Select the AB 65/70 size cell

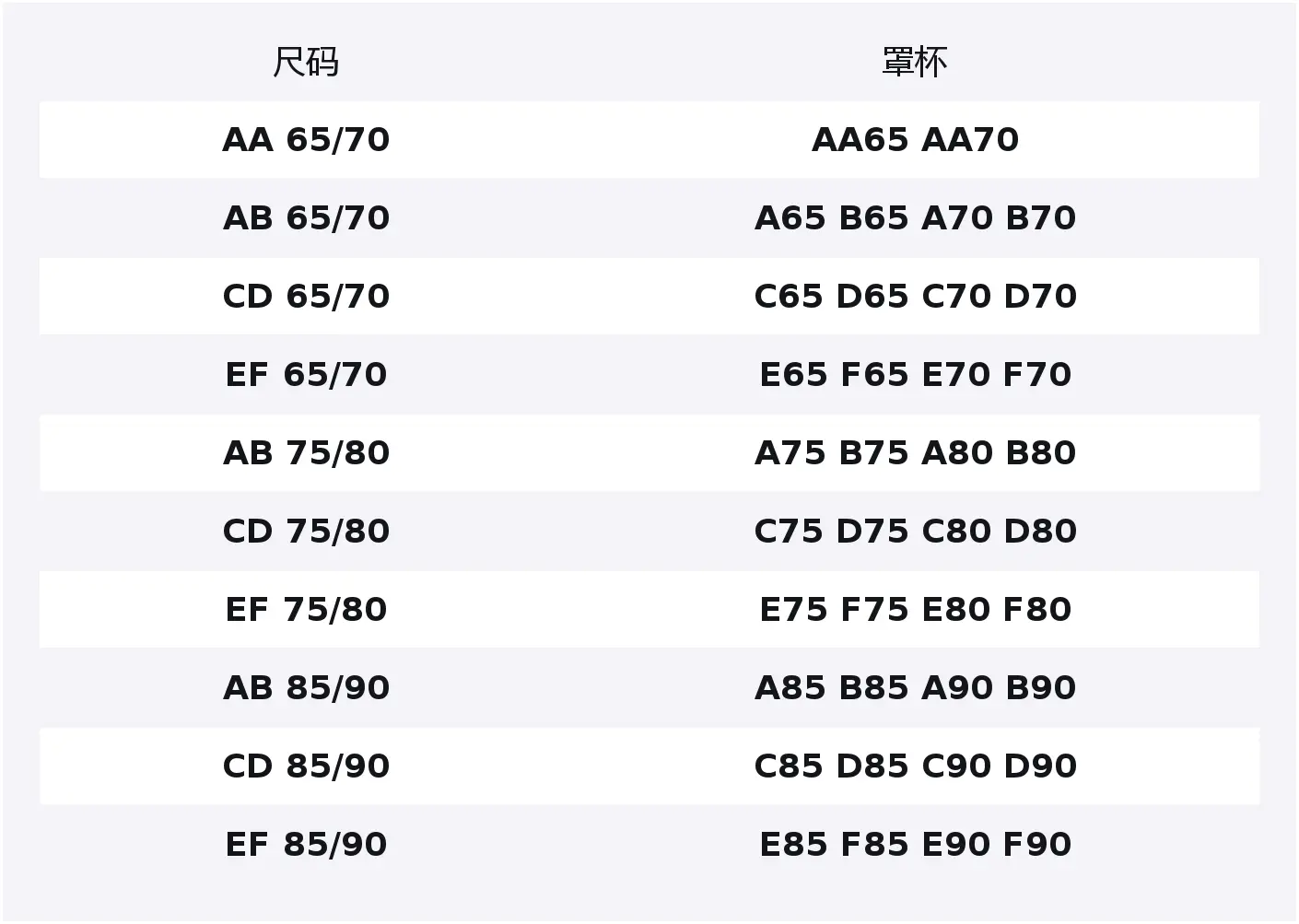[x=306, y=218]
